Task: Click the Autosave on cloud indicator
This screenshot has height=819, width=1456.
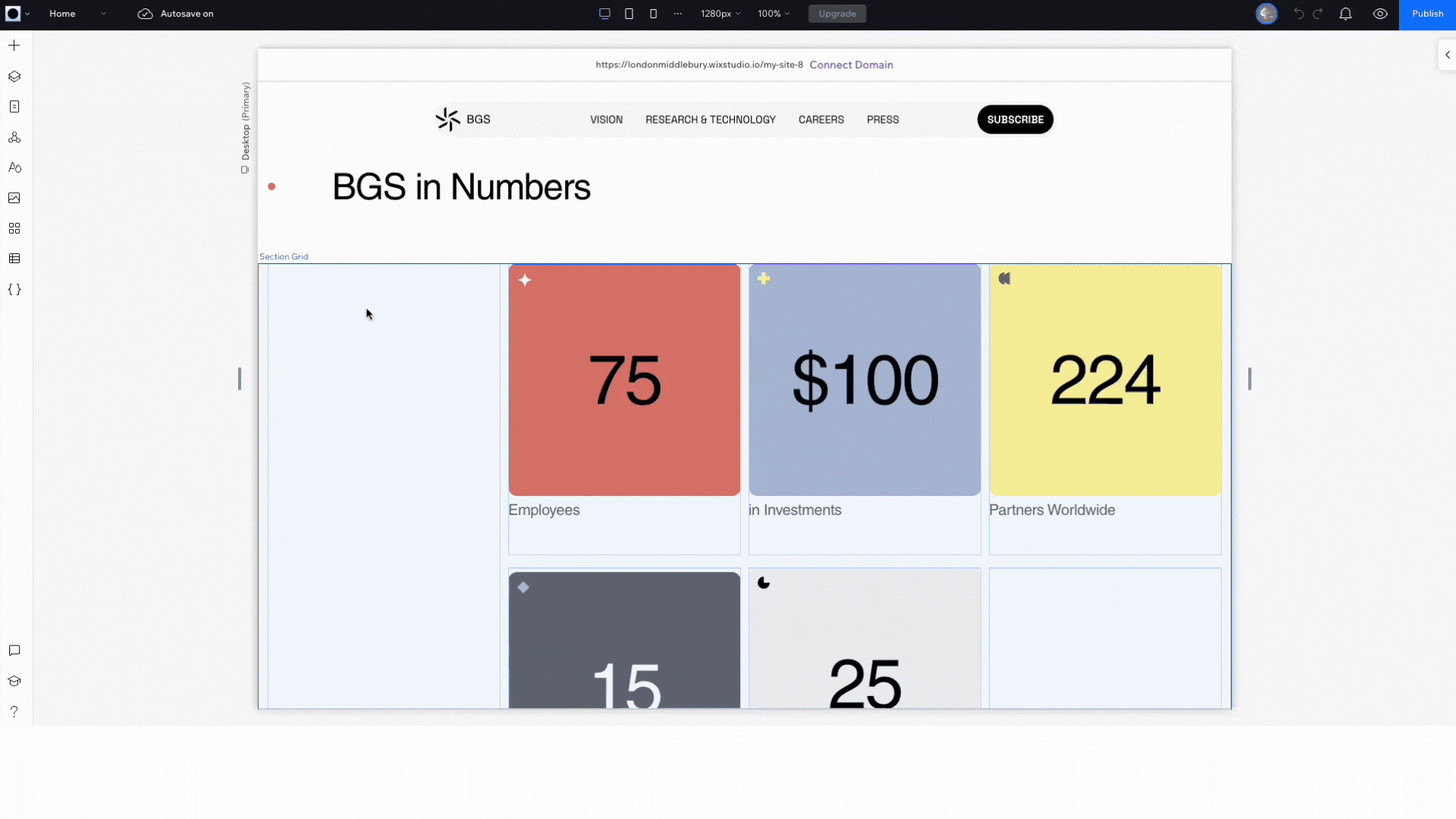Action: pos(175,14)
